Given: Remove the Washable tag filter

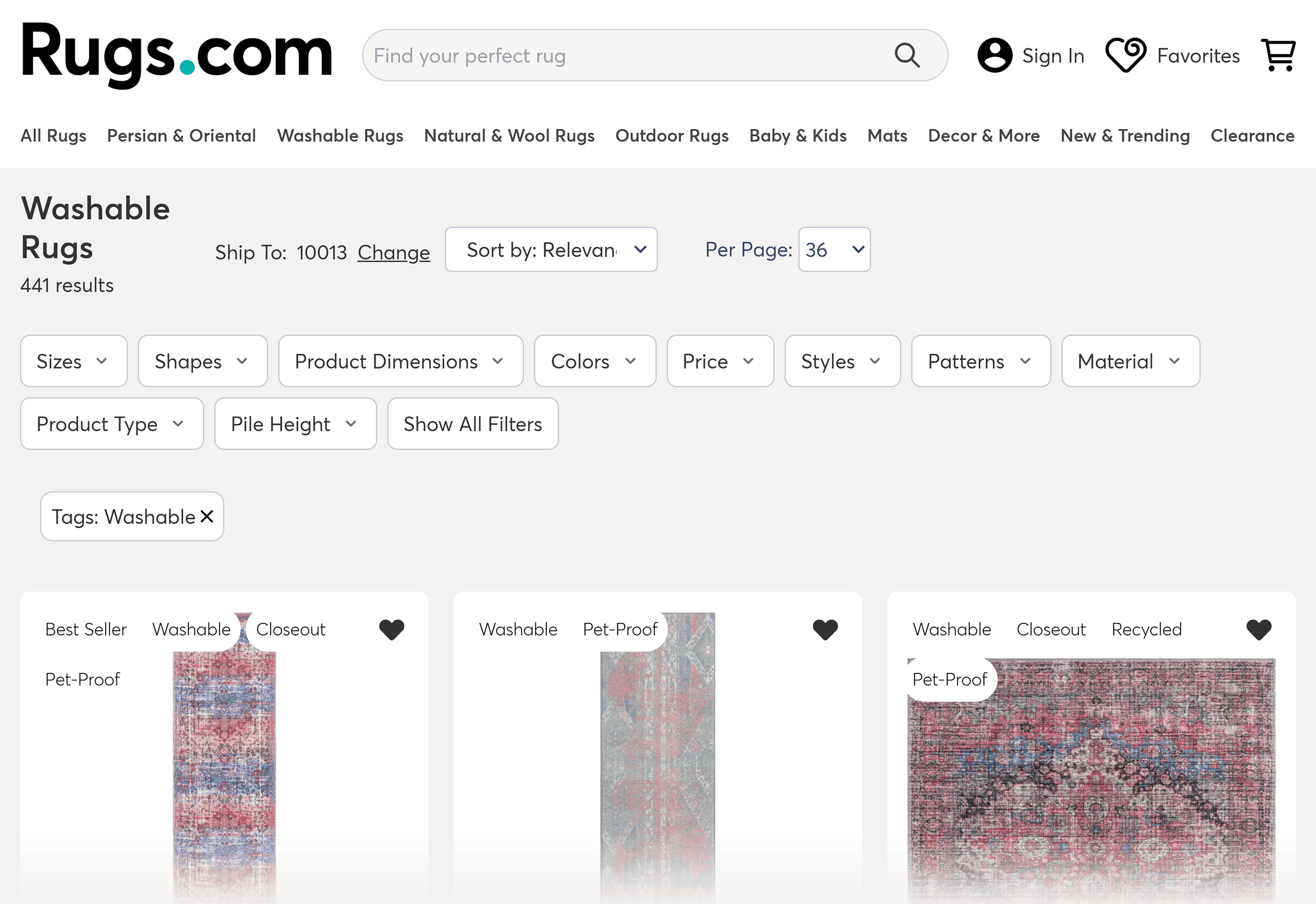Looking at the screenshot, I should click(x=207, y=516).
